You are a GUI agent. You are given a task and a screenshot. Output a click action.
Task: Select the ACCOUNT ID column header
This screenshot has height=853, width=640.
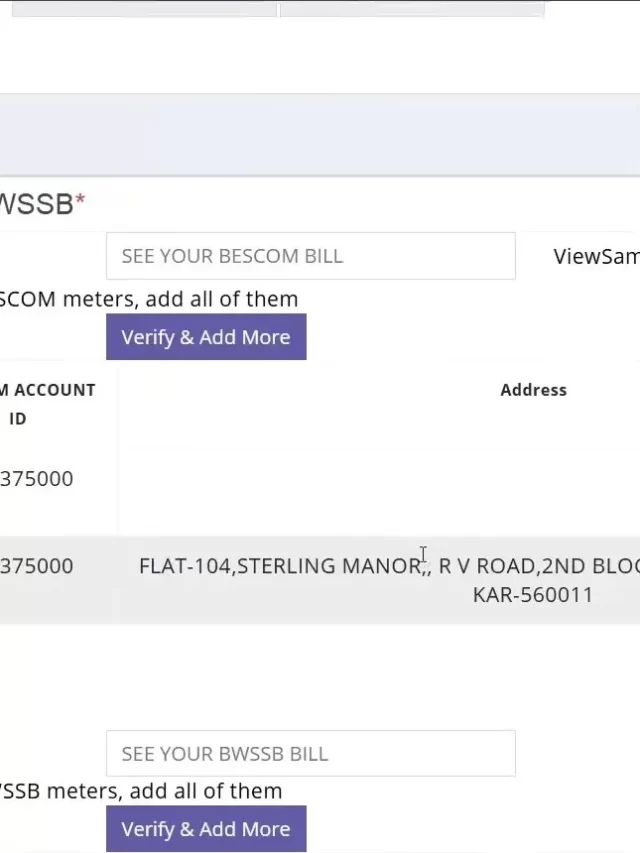[48, 404]
